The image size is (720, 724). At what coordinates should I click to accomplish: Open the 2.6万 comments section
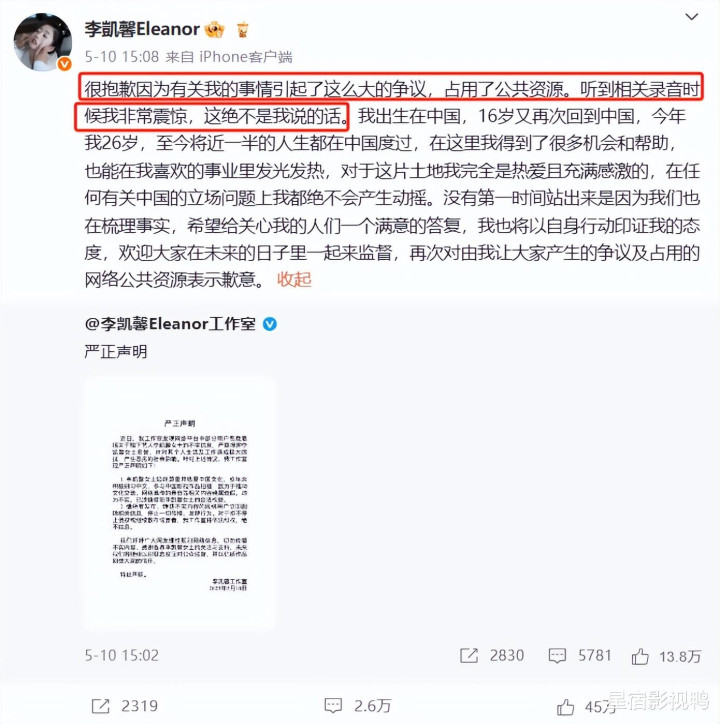(358, 706)
